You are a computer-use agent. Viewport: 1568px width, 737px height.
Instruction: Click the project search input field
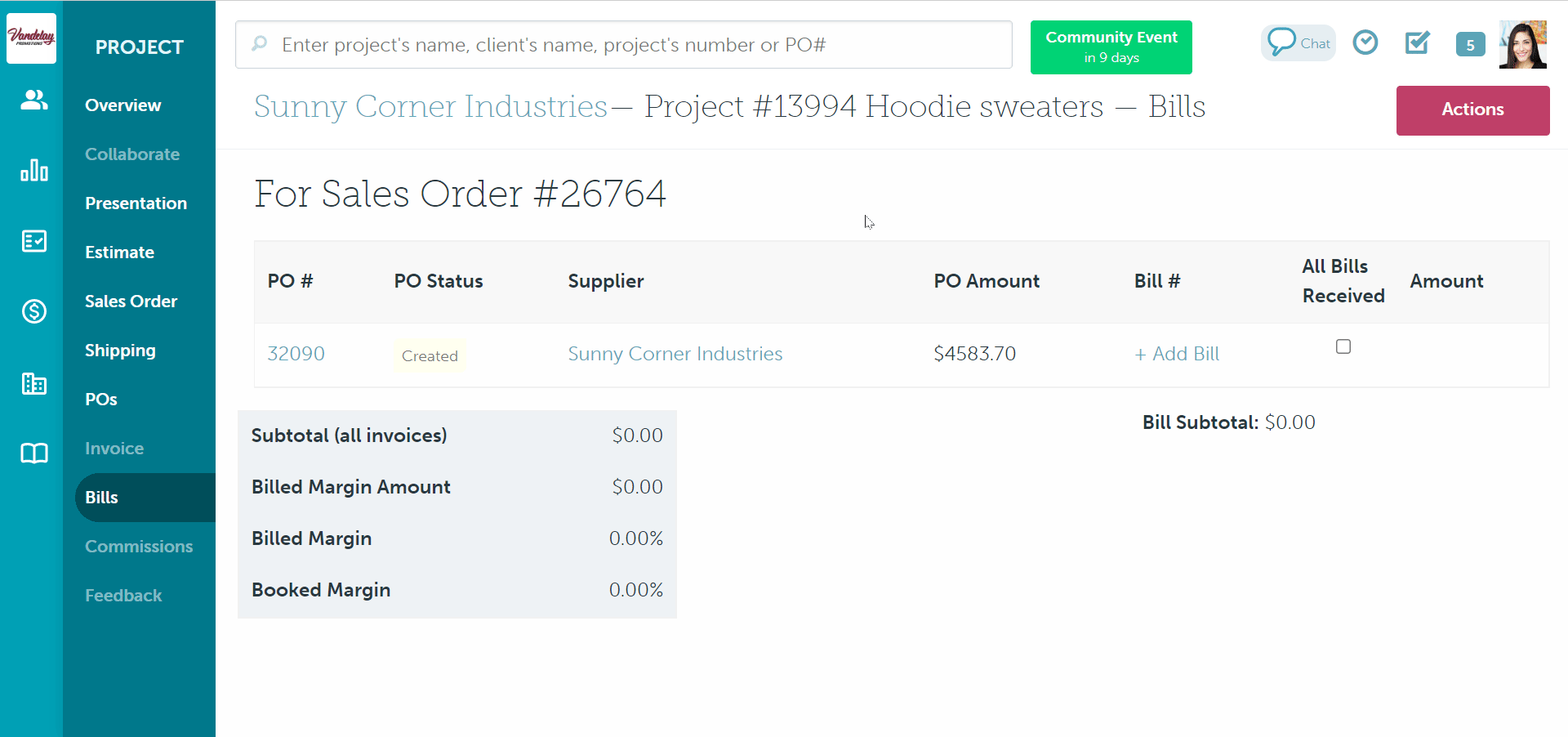[623, 45]
